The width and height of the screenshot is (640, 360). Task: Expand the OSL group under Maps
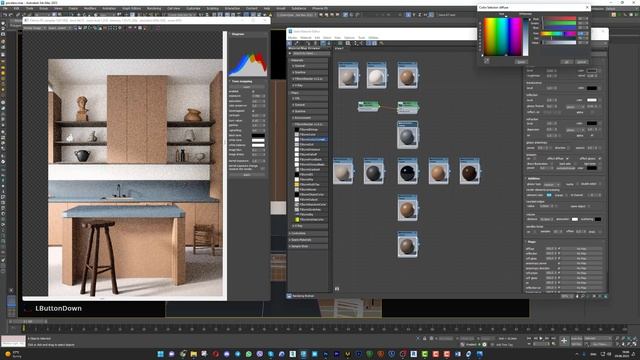tap(309, 98)
